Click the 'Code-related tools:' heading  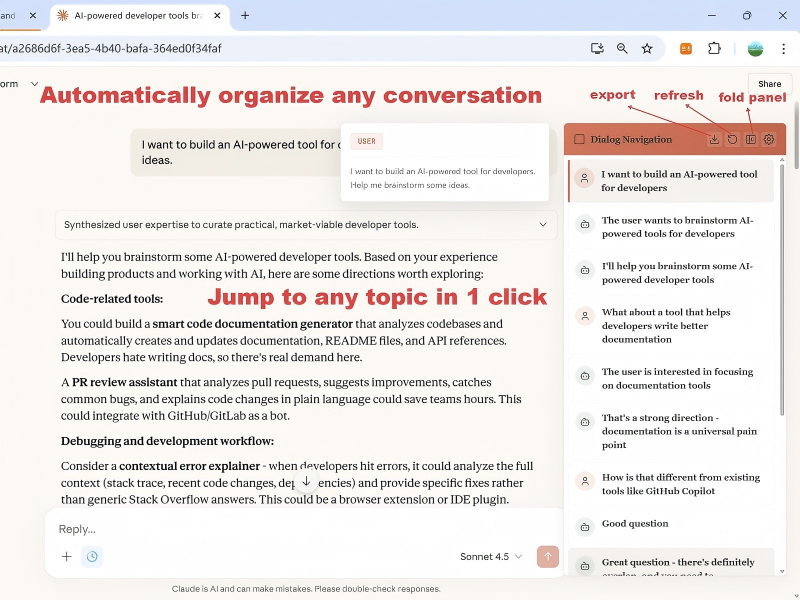(112, 299)
